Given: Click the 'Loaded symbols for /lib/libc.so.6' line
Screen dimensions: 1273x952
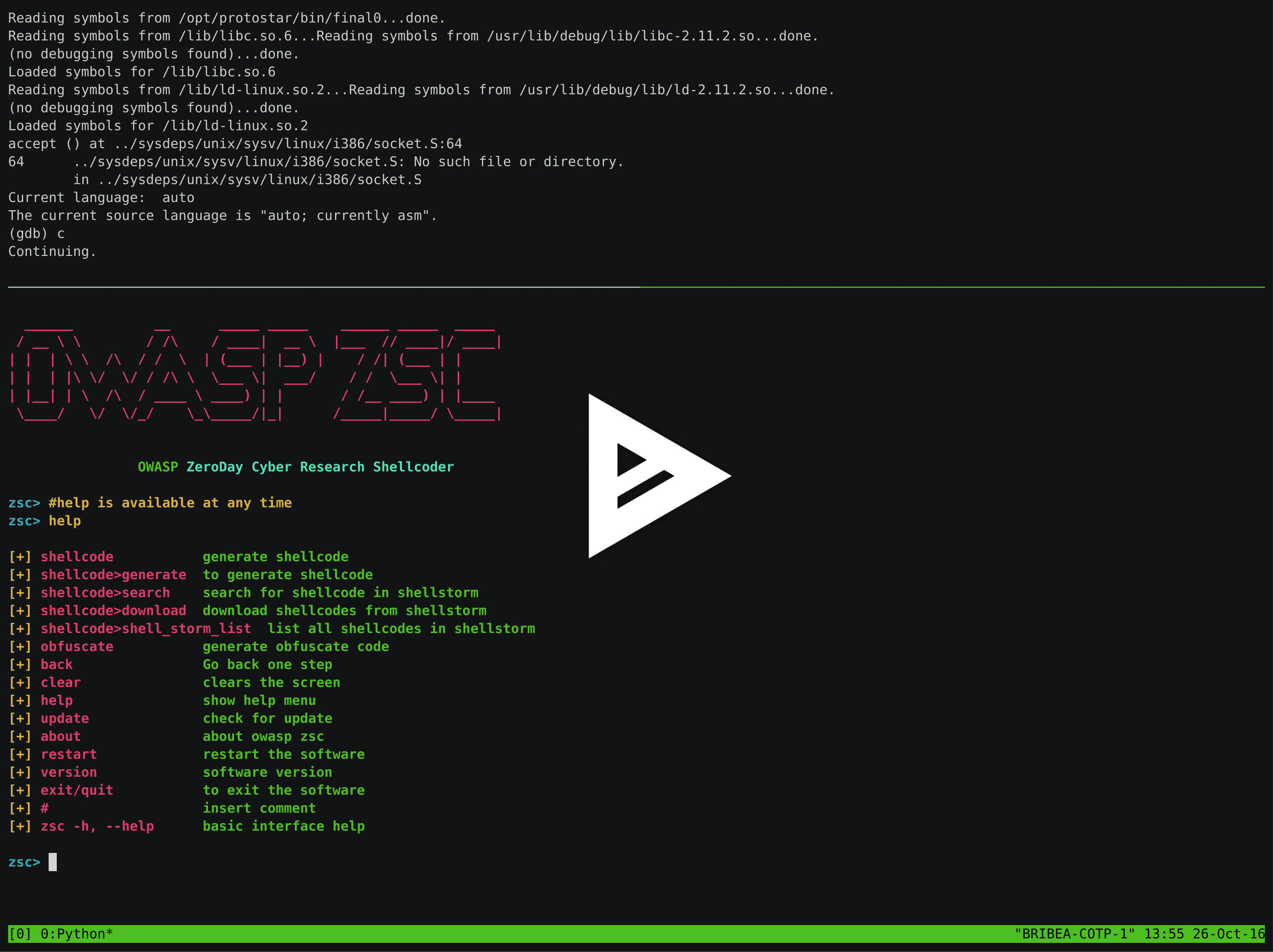Looking at the screenshot, I should (x=141, y=72).
